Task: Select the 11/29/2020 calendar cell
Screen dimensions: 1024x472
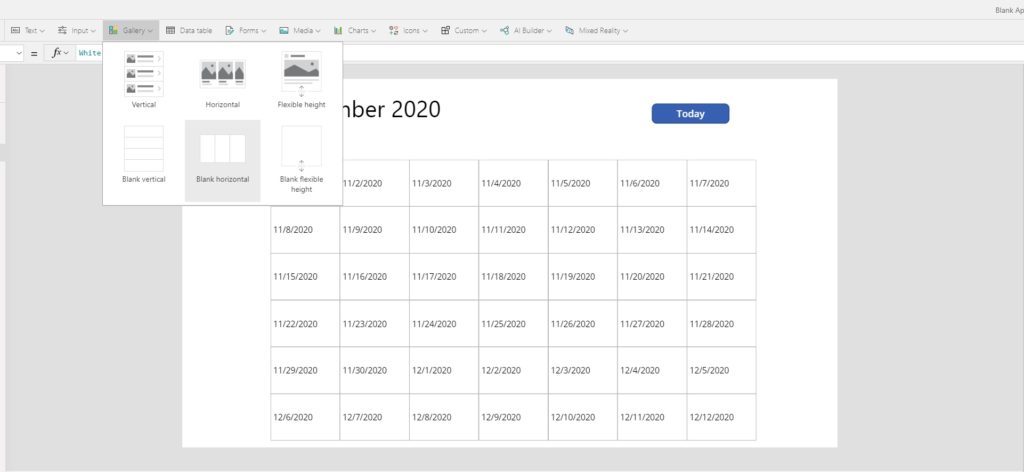Action: click(x=305, y=370)
